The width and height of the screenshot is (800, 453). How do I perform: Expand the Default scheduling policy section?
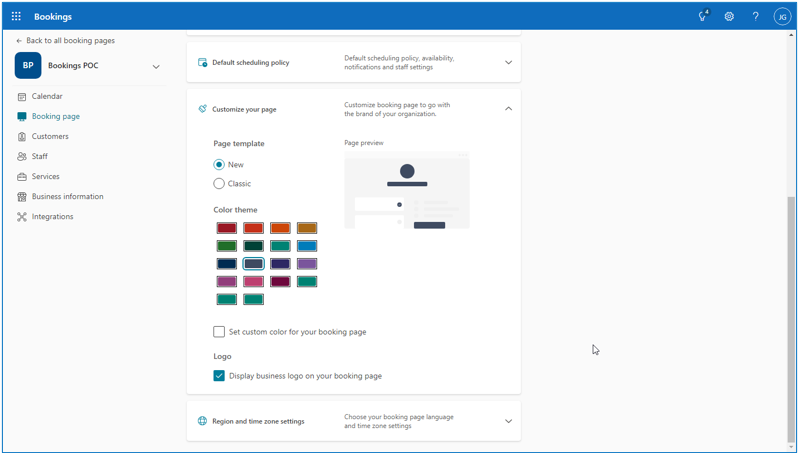(x=508, y=63)
